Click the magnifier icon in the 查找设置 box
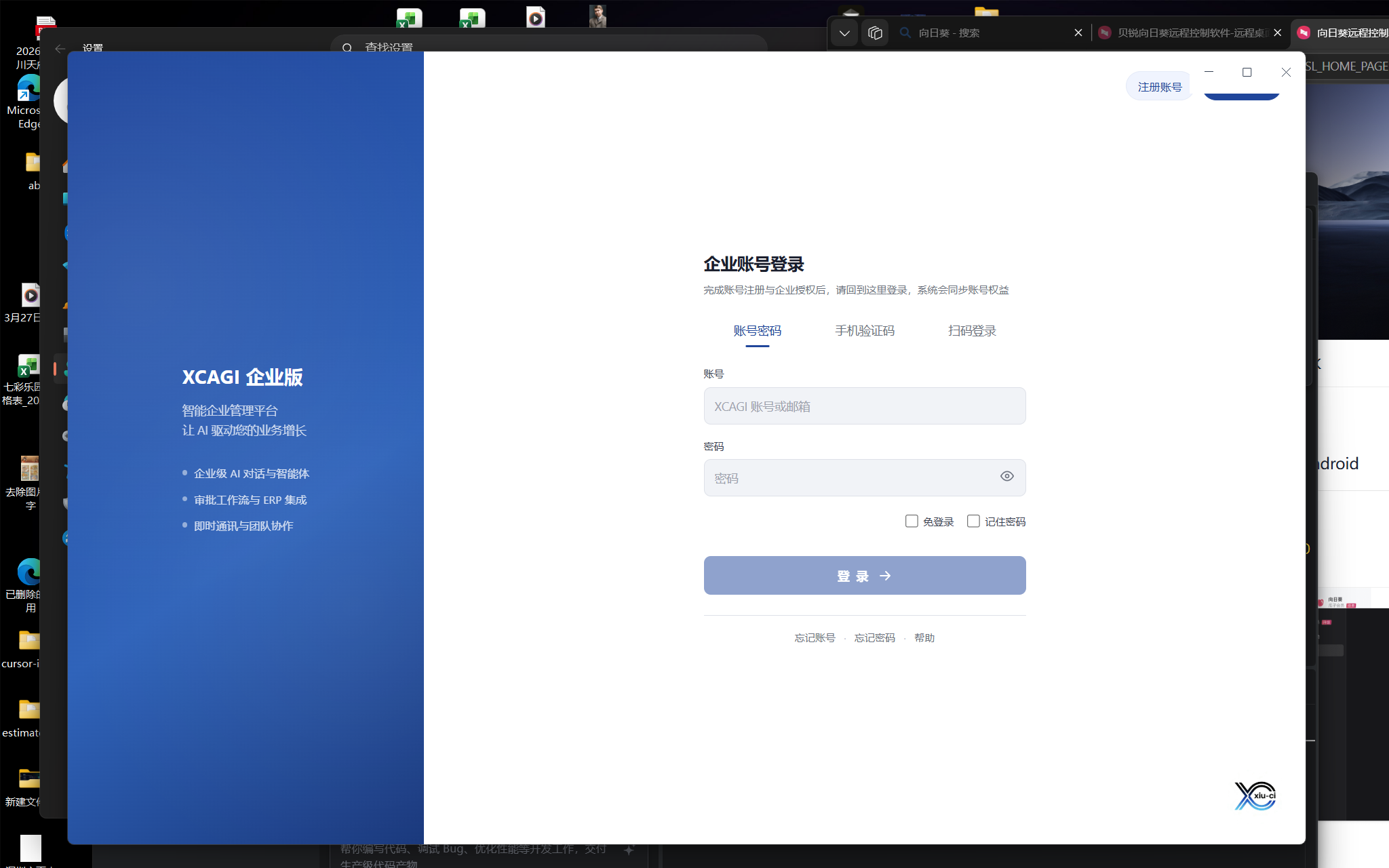 pyautogui.click(x=347, y=48)
